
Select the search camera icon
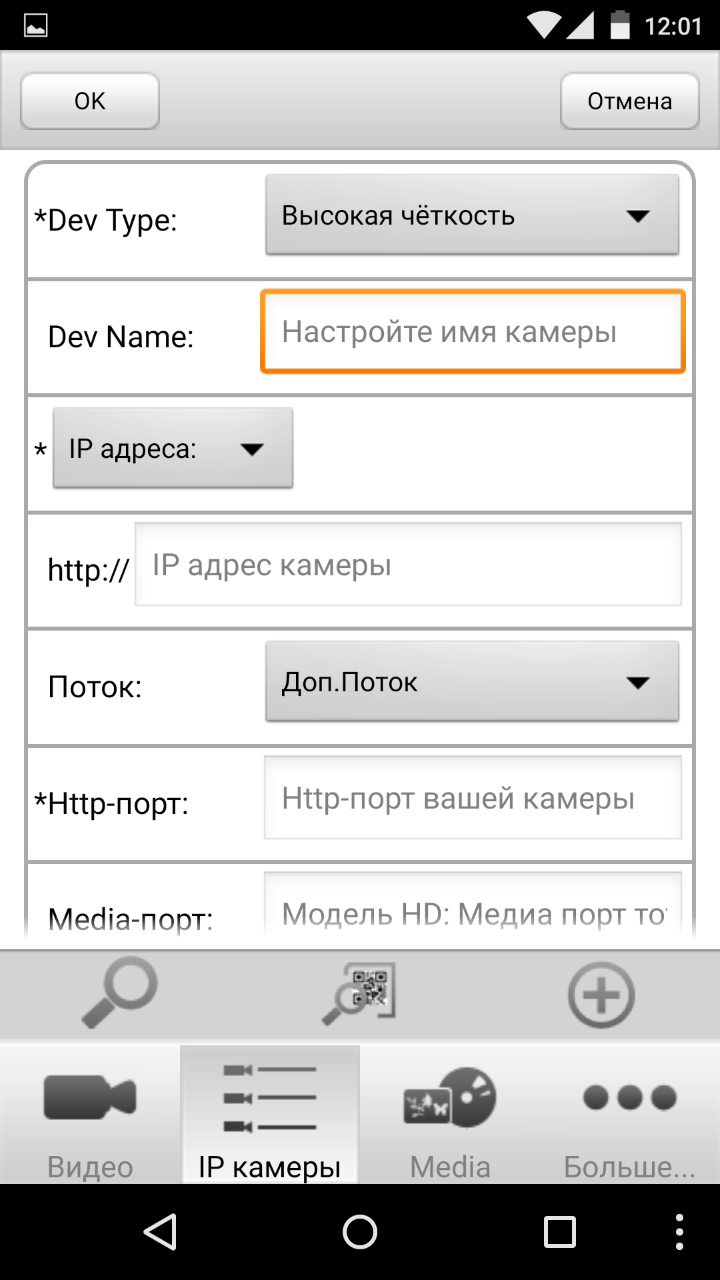pyautogui.click(x=118, y=993)
